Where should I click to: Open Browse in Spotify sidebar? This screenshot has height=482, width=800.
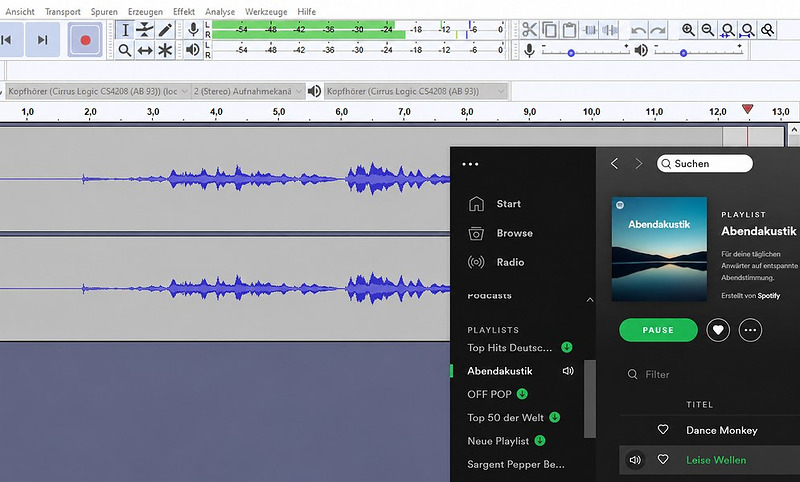pos(500,233)
